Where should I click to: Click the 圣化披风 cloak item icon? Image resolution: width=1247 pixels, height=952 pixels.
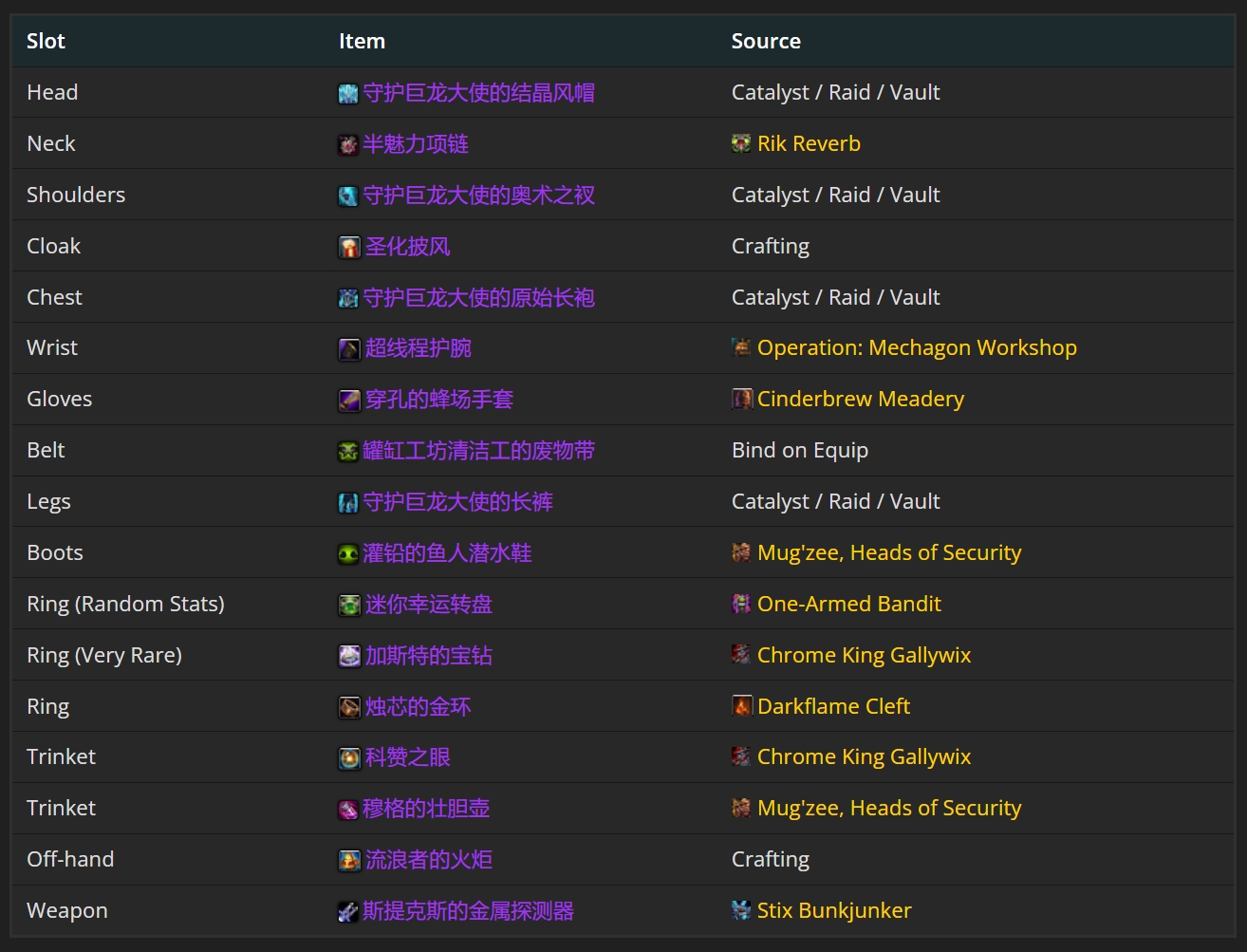pyautogui.click(x=348, y=246)
